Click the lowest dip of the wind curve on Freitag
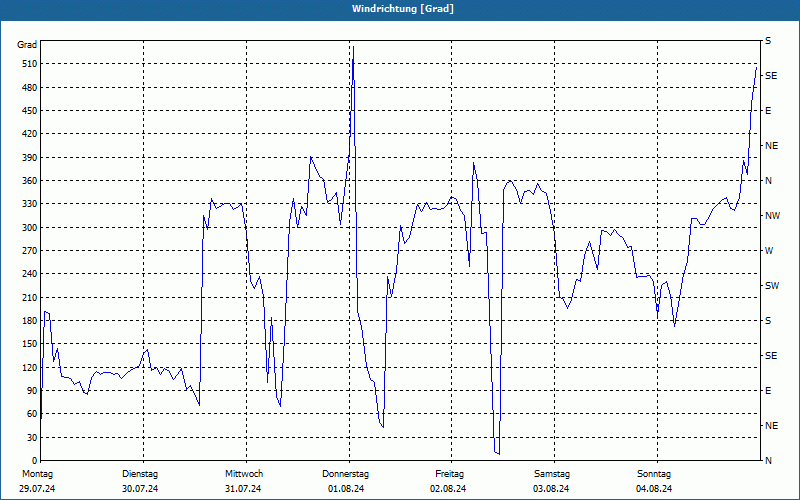 click(498, 454)
